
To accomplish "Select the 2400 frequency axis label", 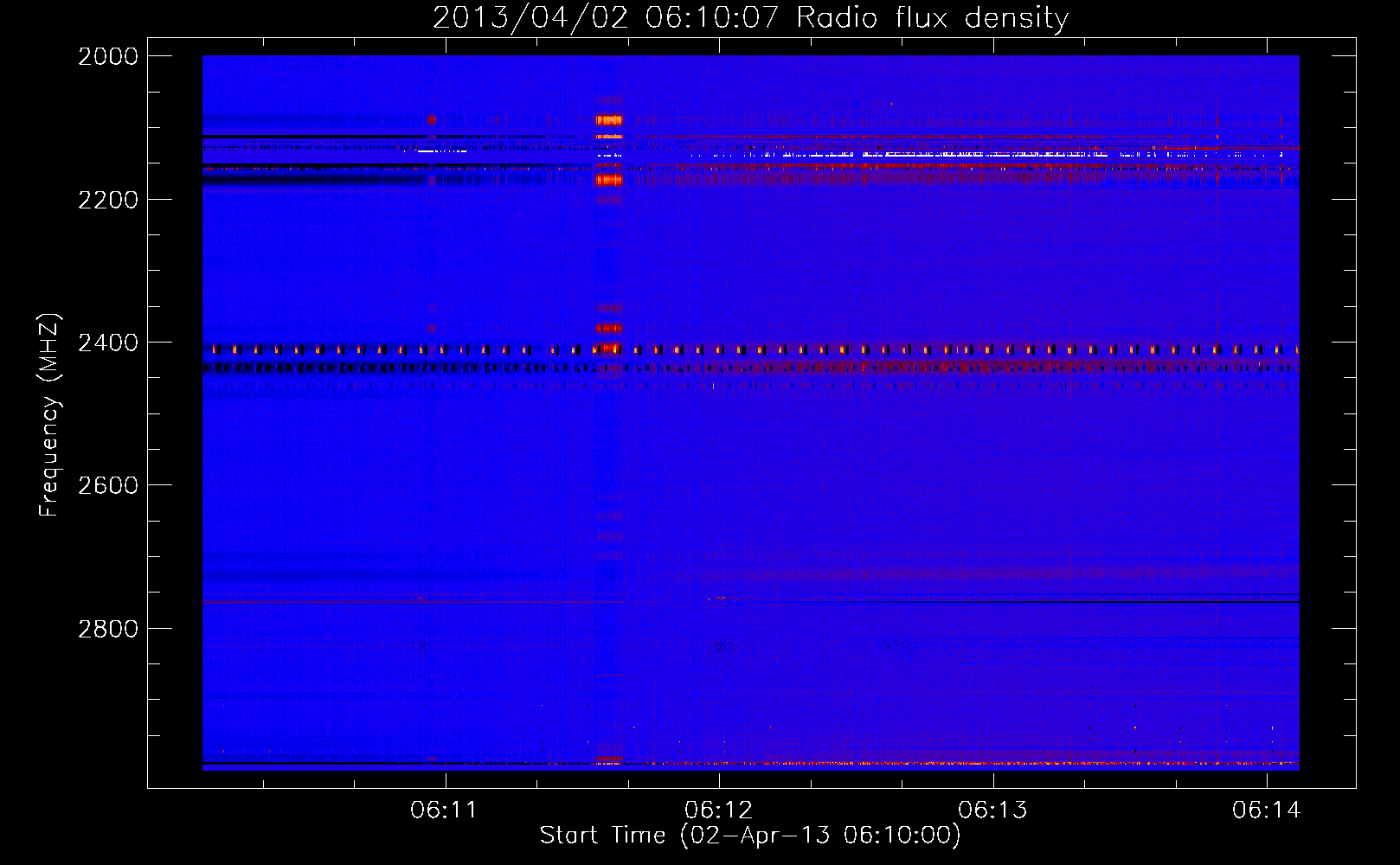I will pyautogui.click(x=108, y=343).
